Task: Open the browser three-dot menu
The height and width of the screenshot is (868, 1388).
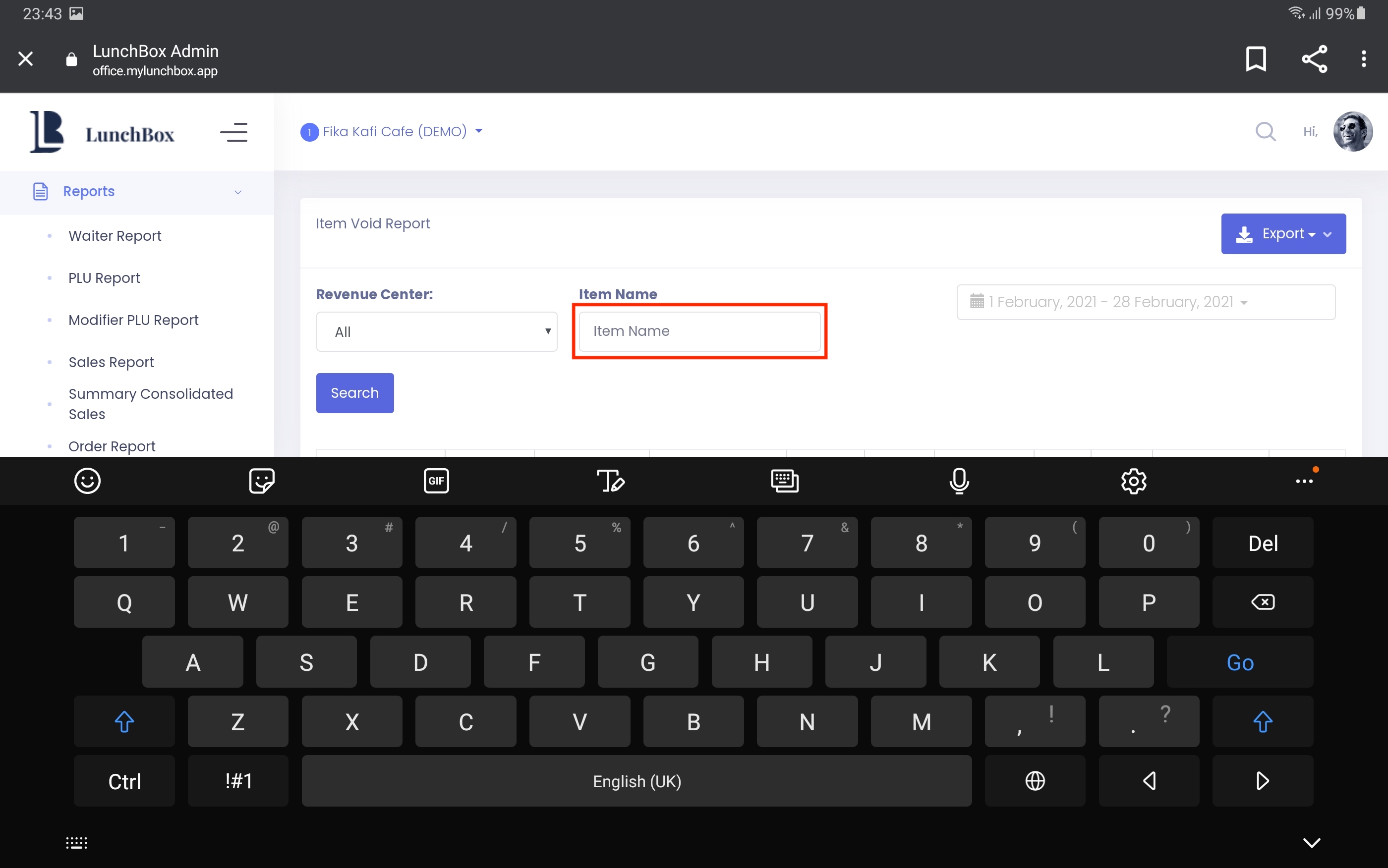Action: [1363, 58]
